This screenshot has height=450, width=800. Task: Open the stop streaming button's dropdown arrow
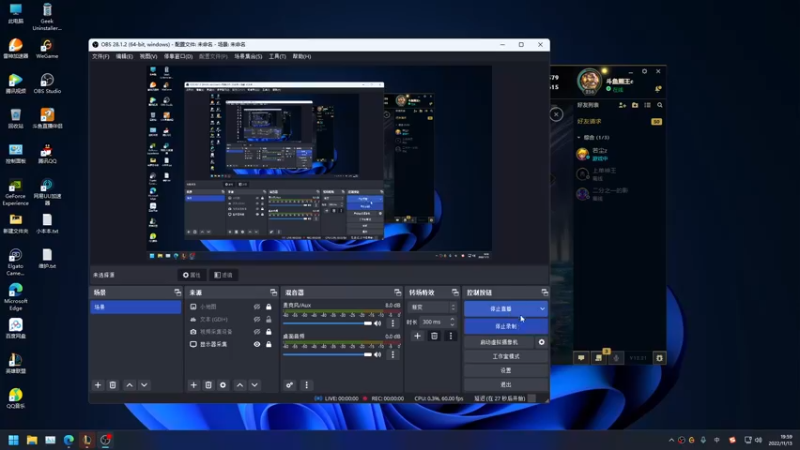pos(542,309)
